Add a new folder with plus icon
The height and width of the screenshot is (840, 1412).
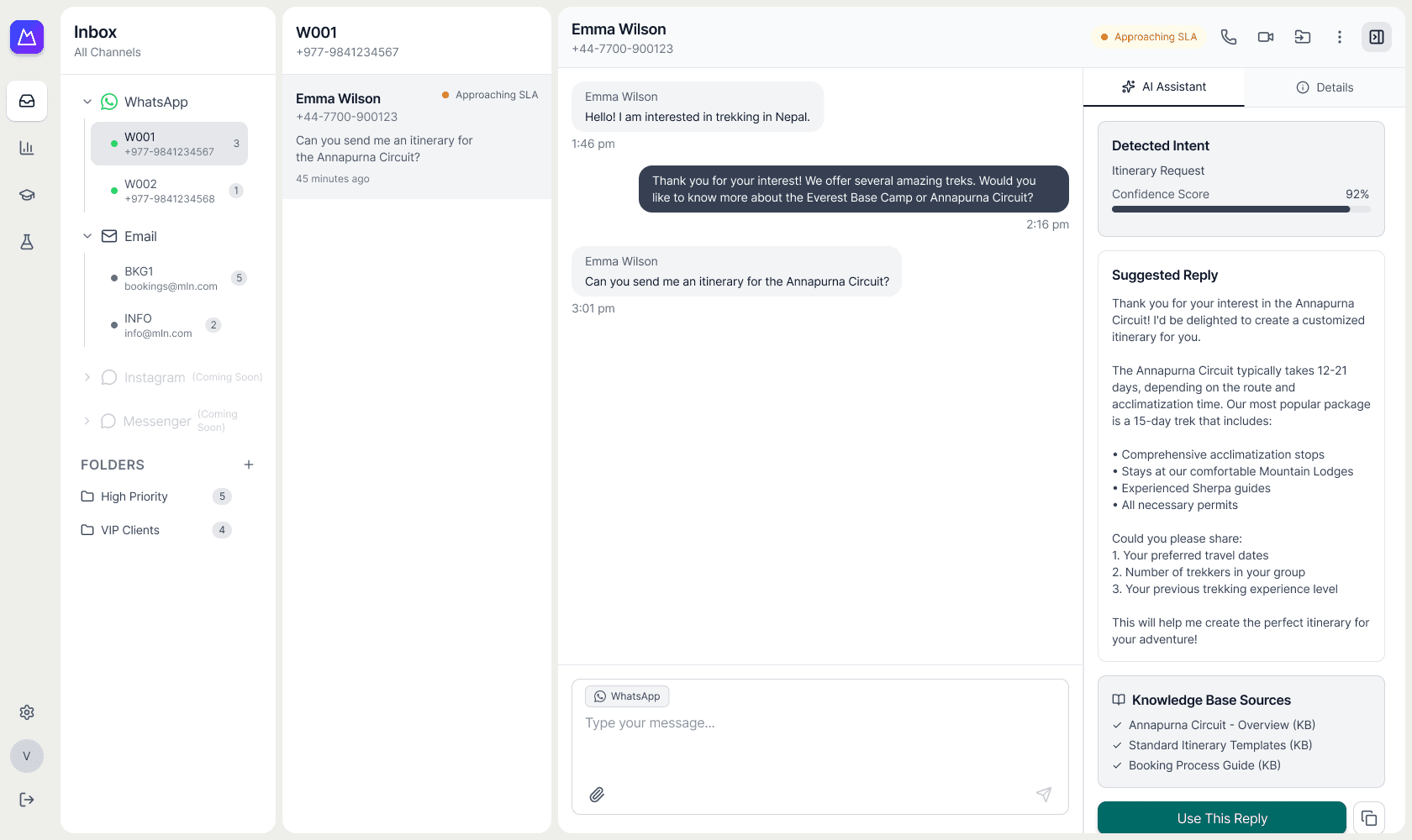(249, 465)
